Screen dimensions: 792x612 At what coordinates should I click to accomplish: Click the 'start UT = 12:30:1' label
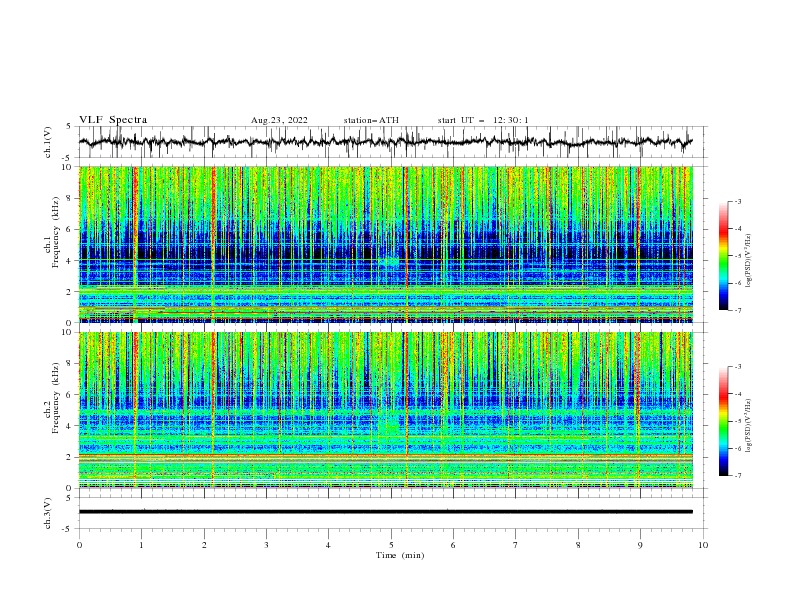tap(483, 120)
